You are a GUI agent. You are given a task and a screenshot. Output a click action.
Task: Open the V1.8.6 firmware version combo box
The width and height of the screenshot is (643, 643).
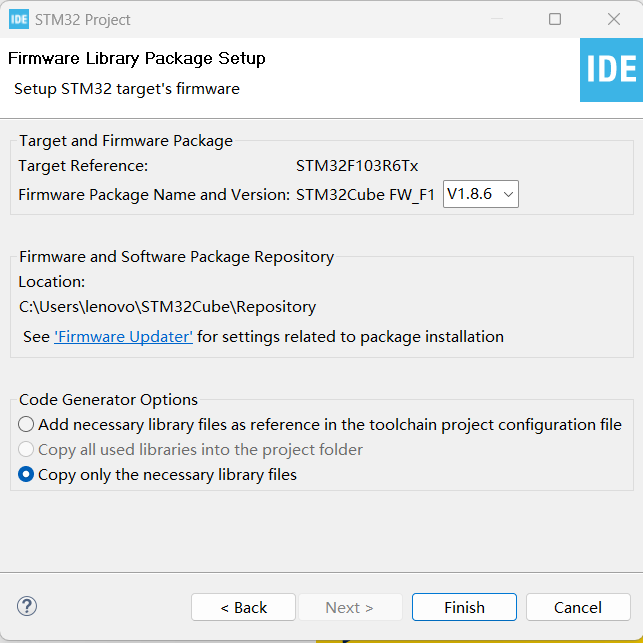481,194
